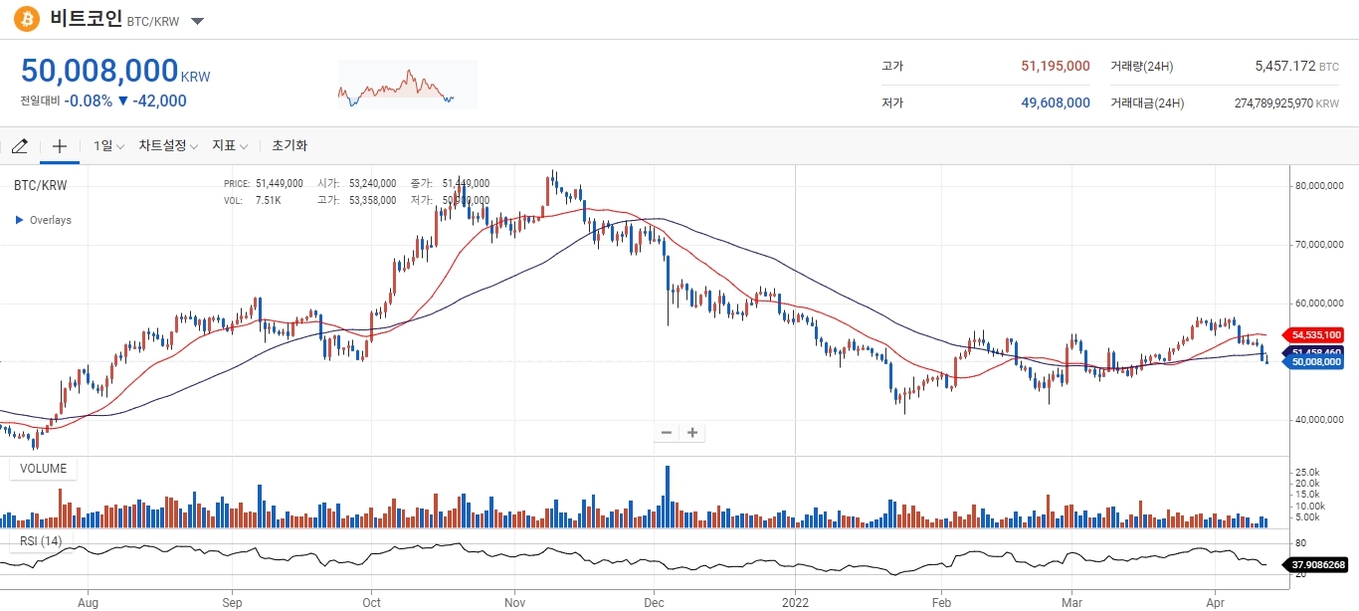Viewport: 1359px width, 611px height.
Task: Zoom out chart with minus button
Action: click(667, 433)
